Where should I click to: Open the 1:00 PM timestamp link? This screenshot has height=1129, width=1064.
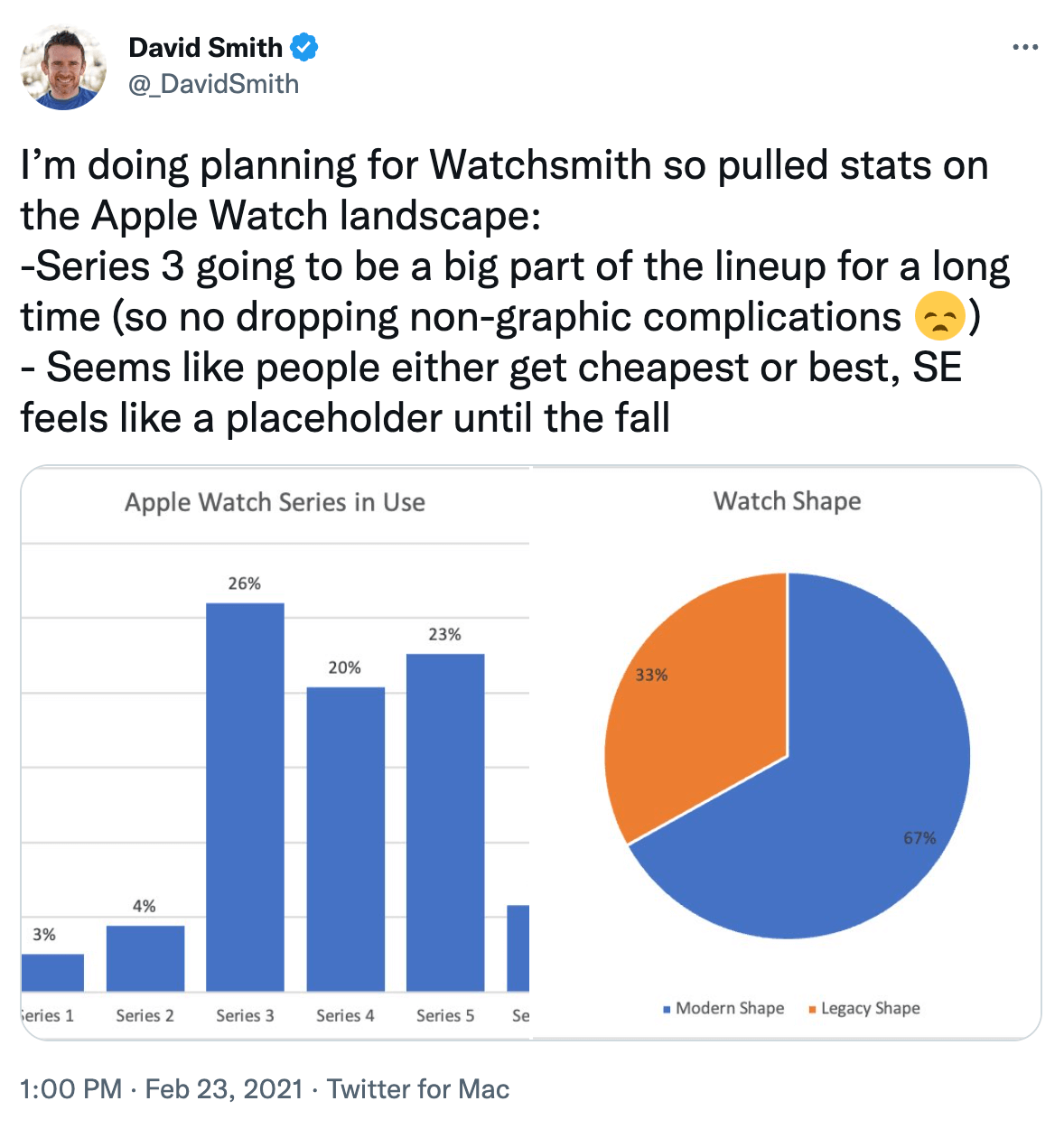click(70, 1088)
